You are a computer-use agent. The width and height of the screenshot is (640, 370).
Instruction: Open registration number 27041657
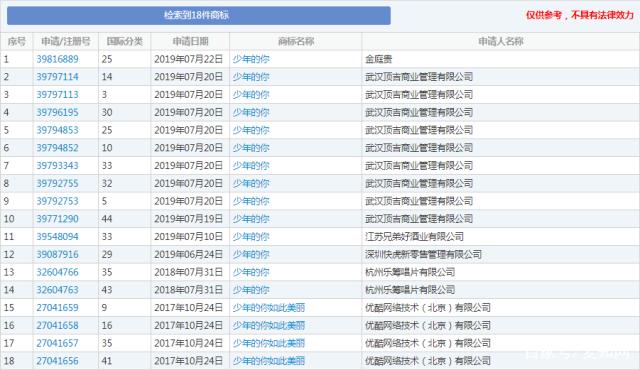[x=57, y=343]
